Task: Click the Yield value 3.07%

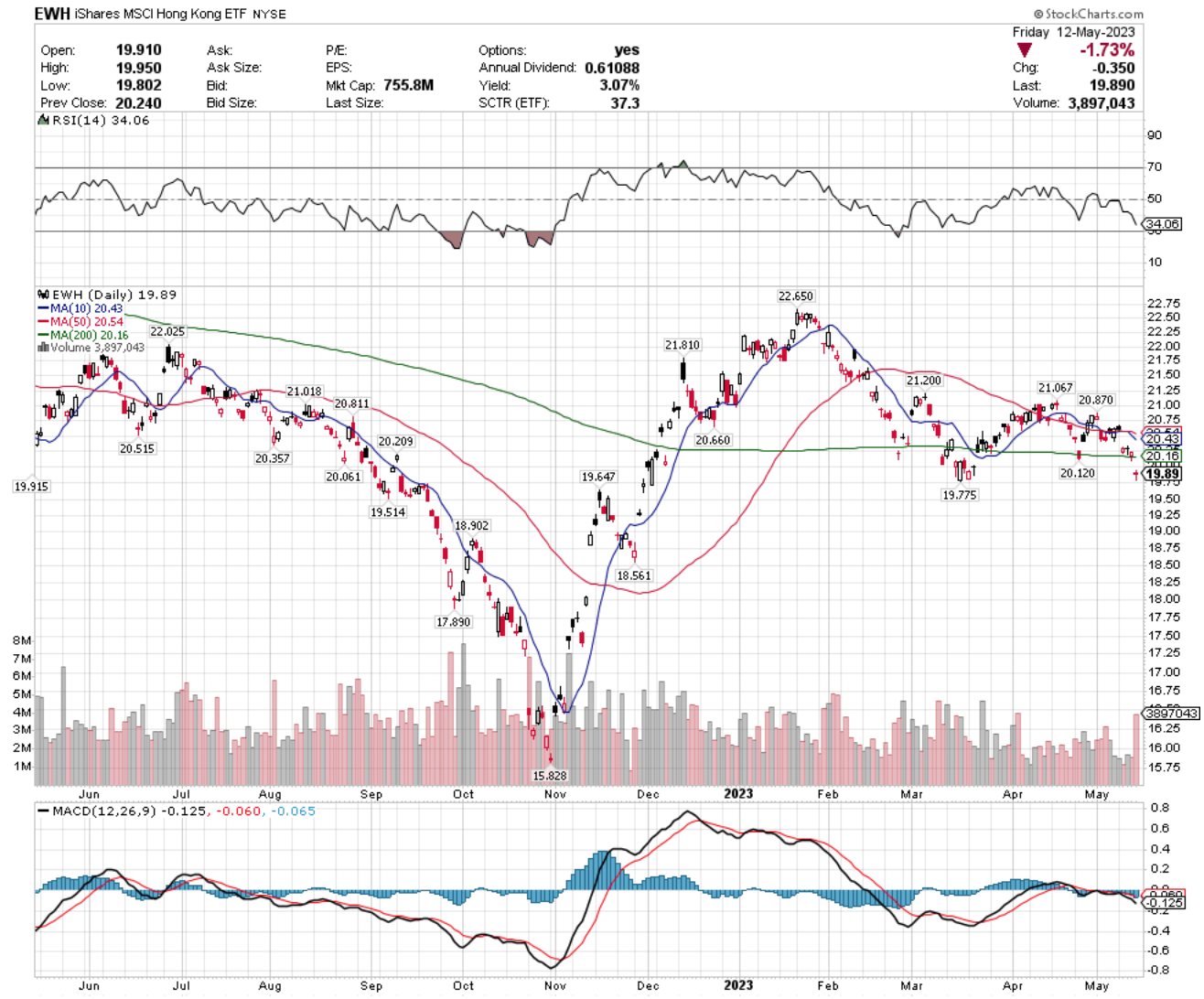Action: coord(619,85)
